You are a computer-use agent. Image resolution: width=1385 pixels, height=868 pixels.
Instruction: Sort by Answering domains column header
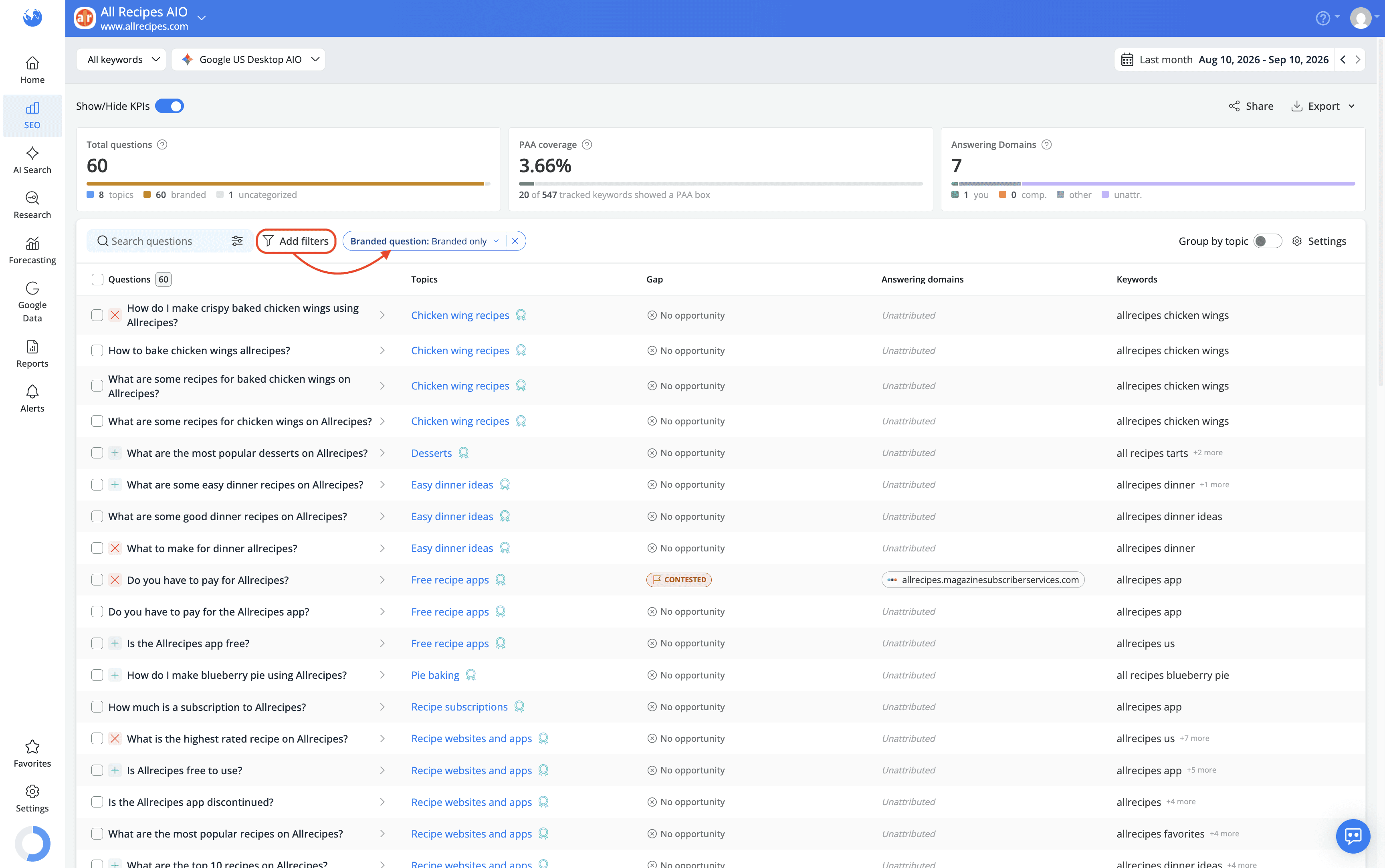click(923, 280)
